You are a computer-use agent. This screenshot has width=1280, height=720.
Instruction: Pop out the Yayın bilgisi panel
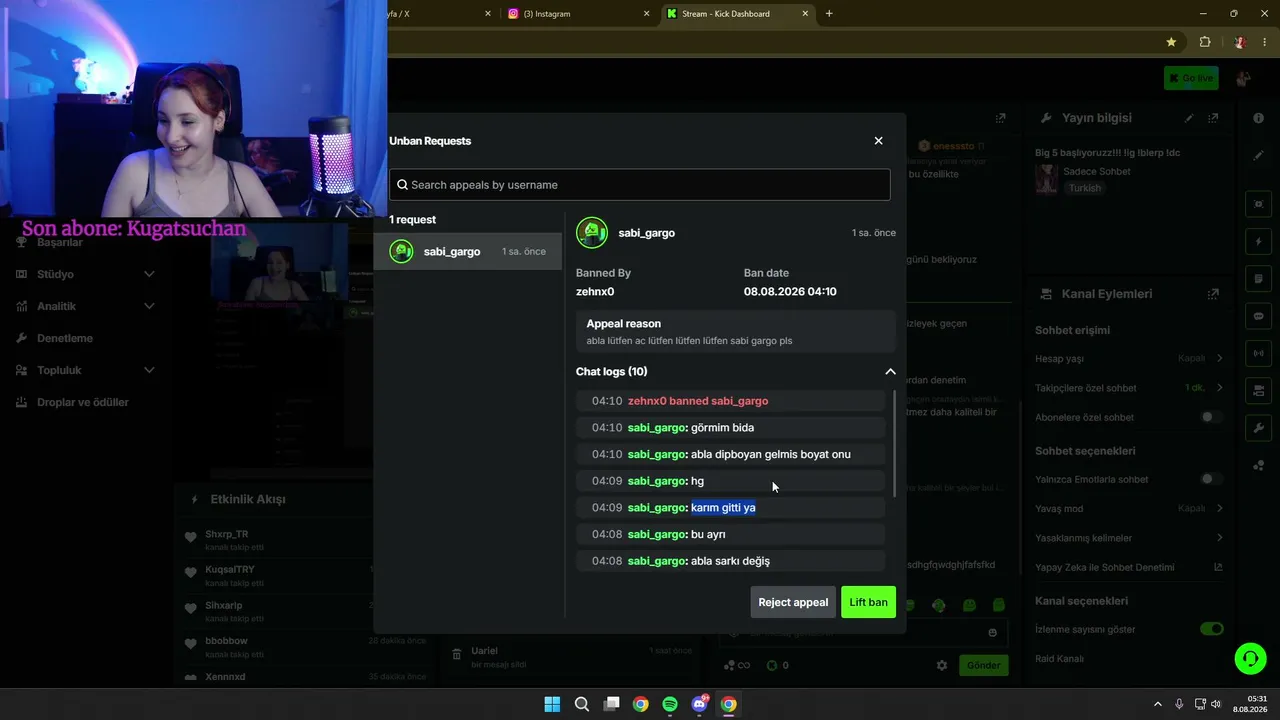pos(1213,118)
